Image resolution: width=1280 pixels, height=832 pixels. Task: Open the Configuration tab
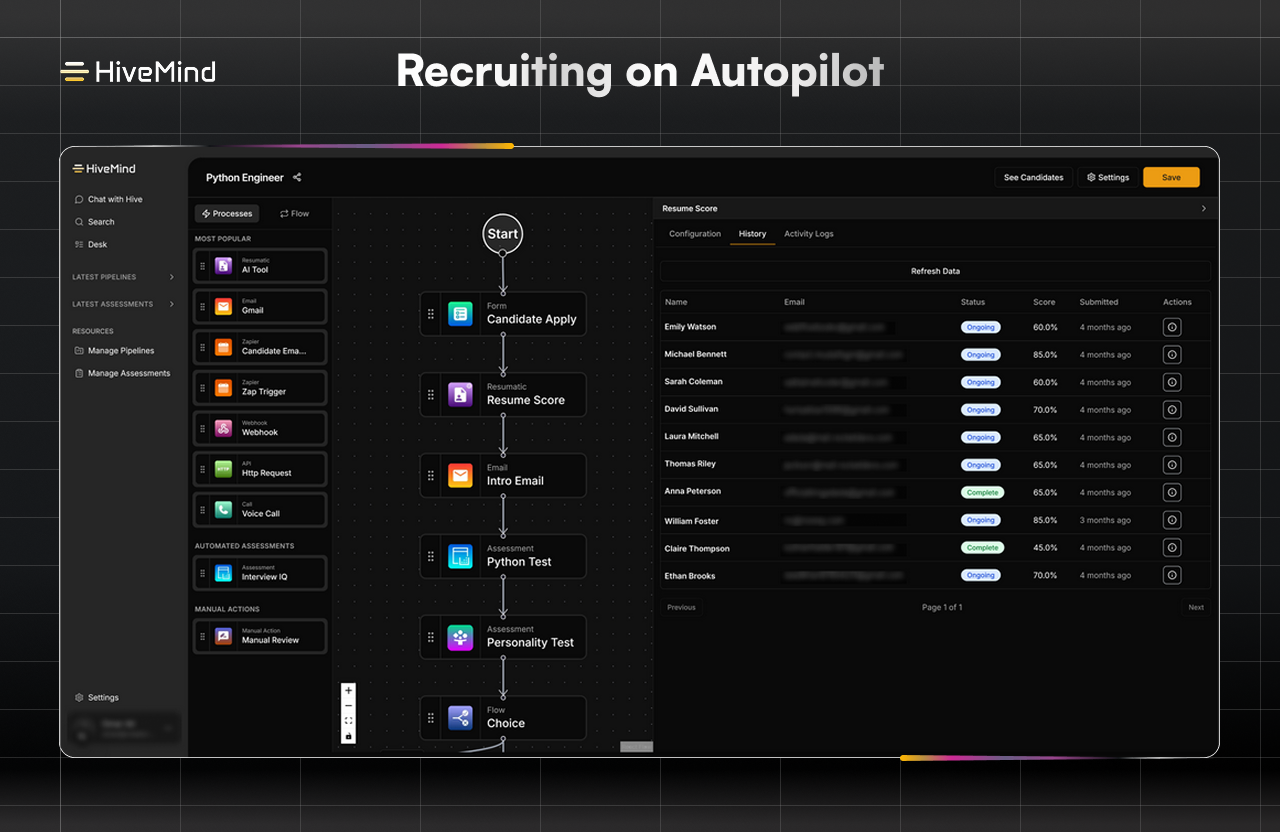[695, 234]
